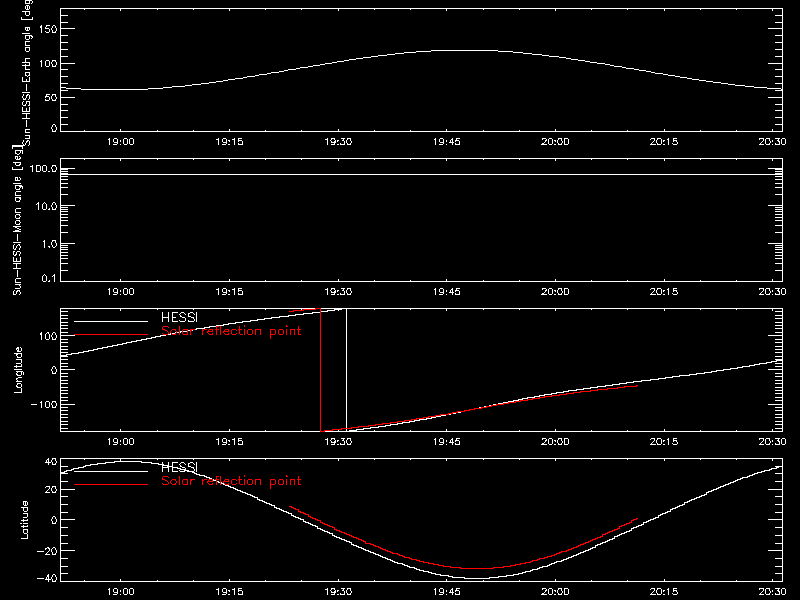Click 19:30 under the Latitude plot
This screenshot has height=600, width=800.
tap(338, 592)
